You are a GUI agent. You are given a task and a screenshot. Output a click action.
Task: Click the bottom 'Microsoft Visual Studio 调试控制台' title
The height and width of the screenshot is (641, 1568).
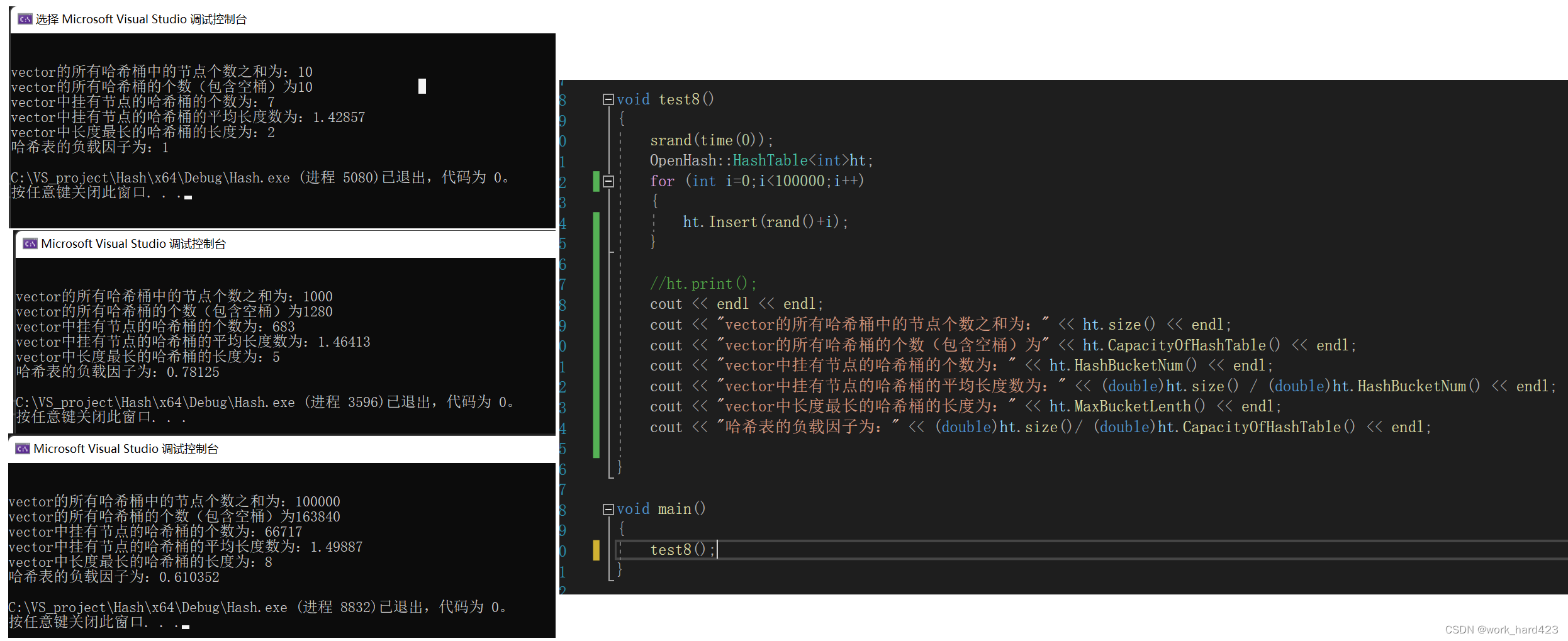[126, 449]
